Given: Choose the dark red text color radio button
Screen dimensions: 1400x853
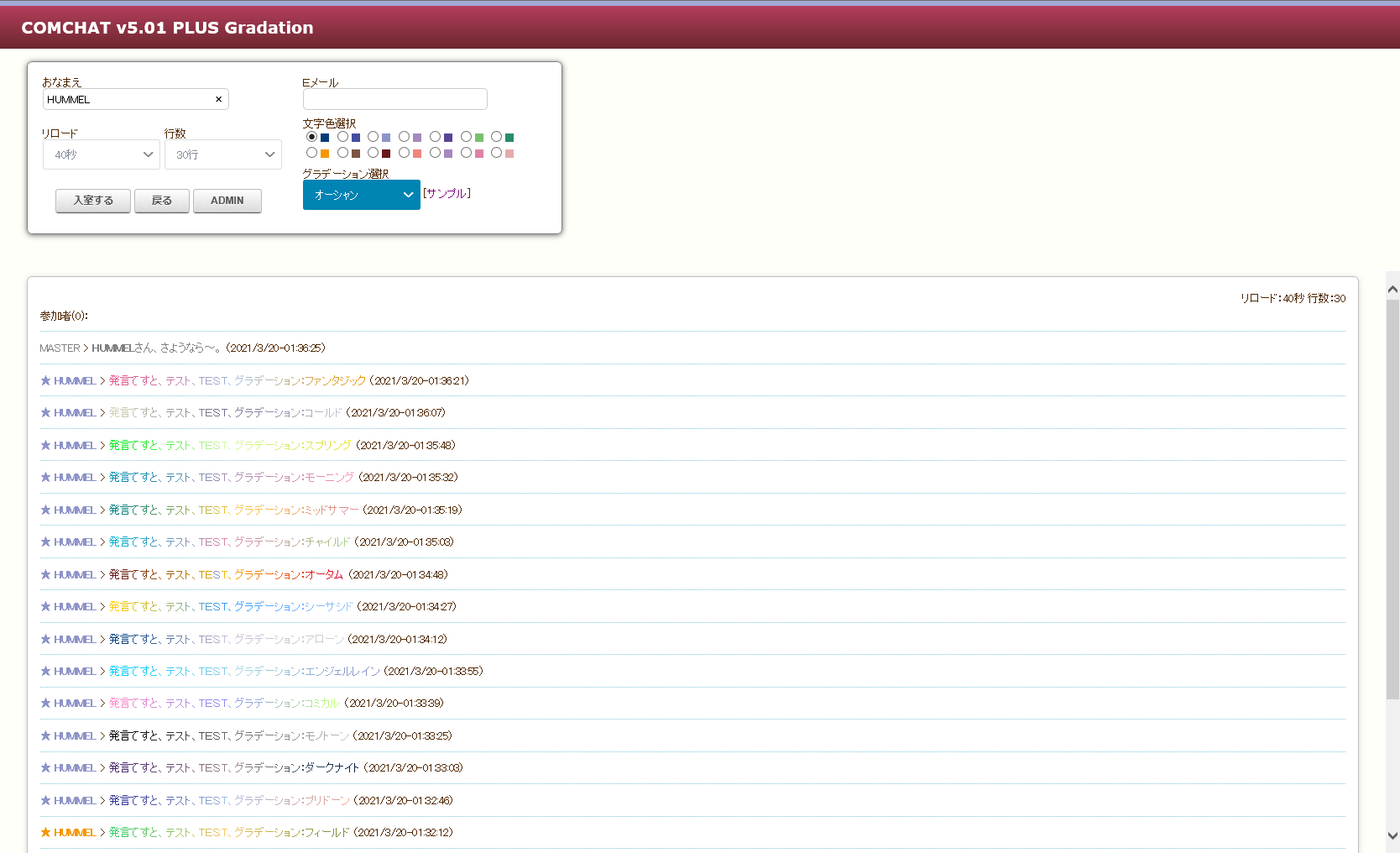Looking at the screenshot, I should pos(374,153).
